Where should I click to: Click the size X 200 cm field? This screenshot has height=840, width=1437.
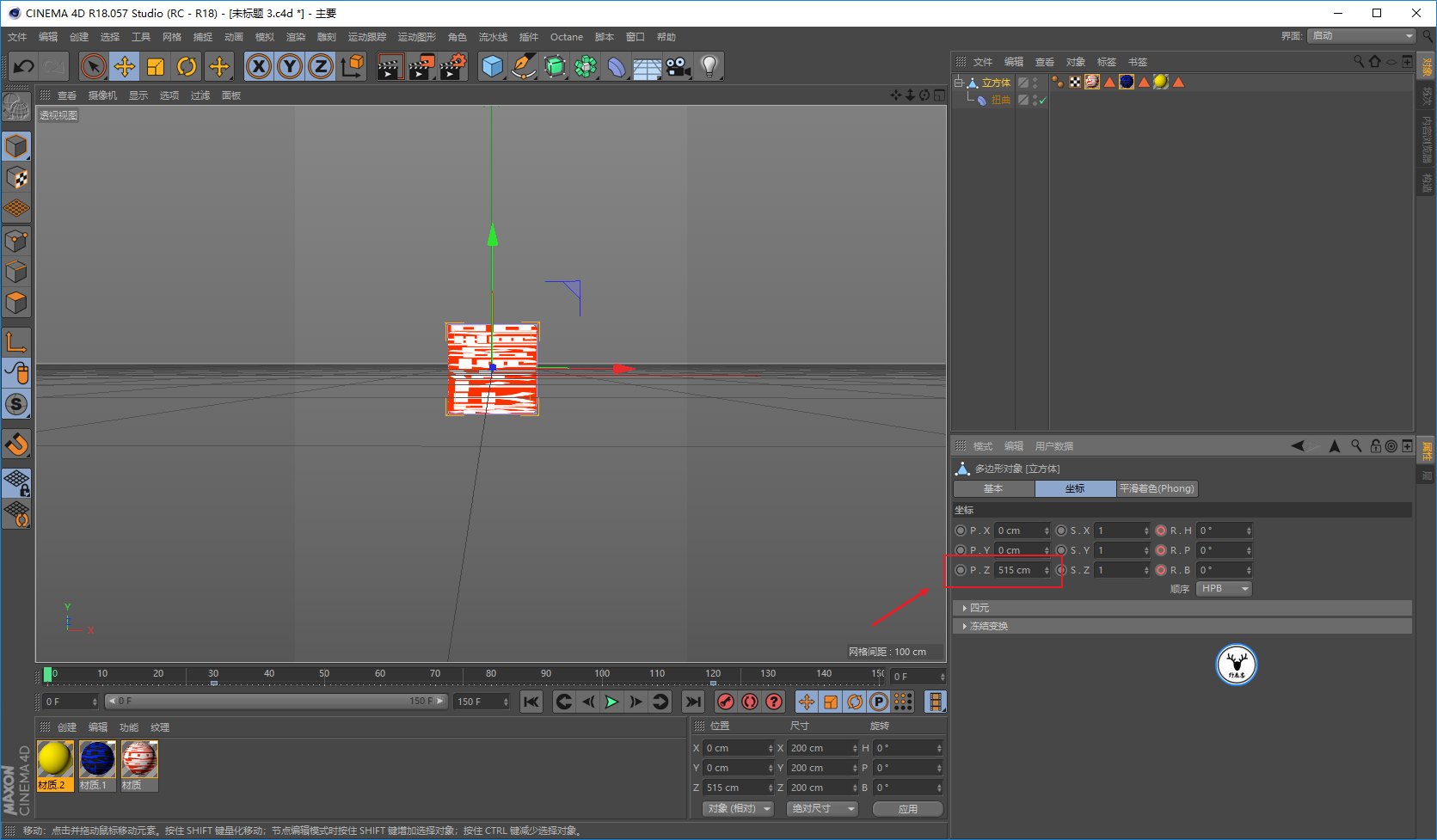(823, 748)
